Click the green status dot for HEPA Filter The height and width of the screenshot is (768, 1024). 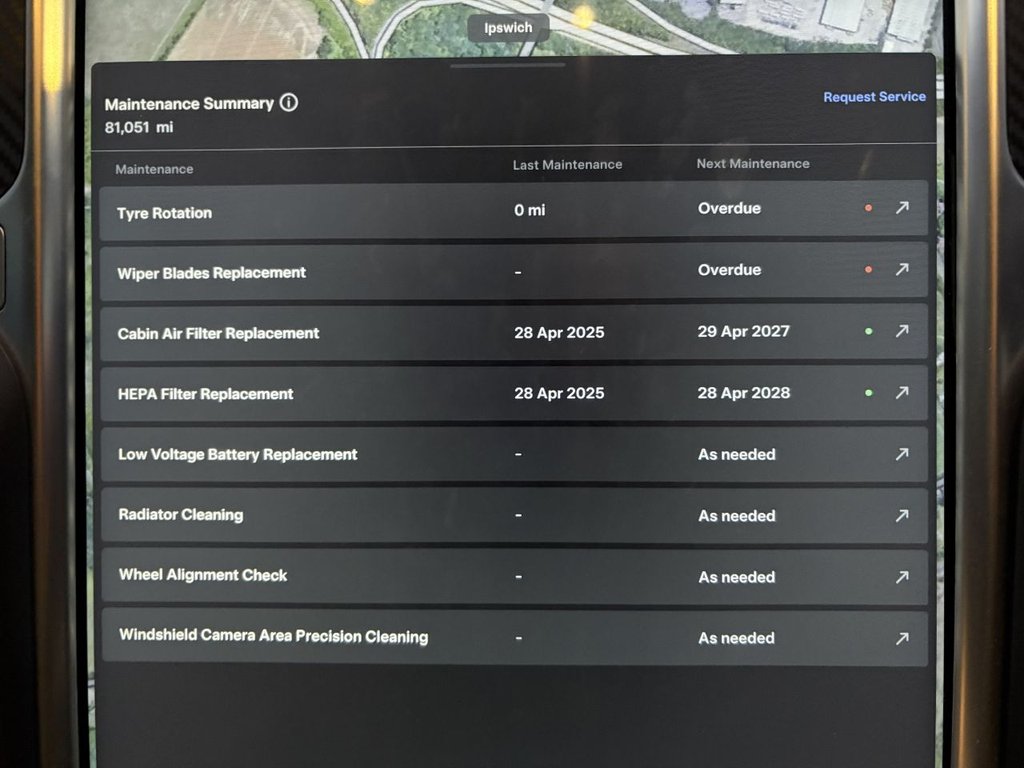pos(868,392)
